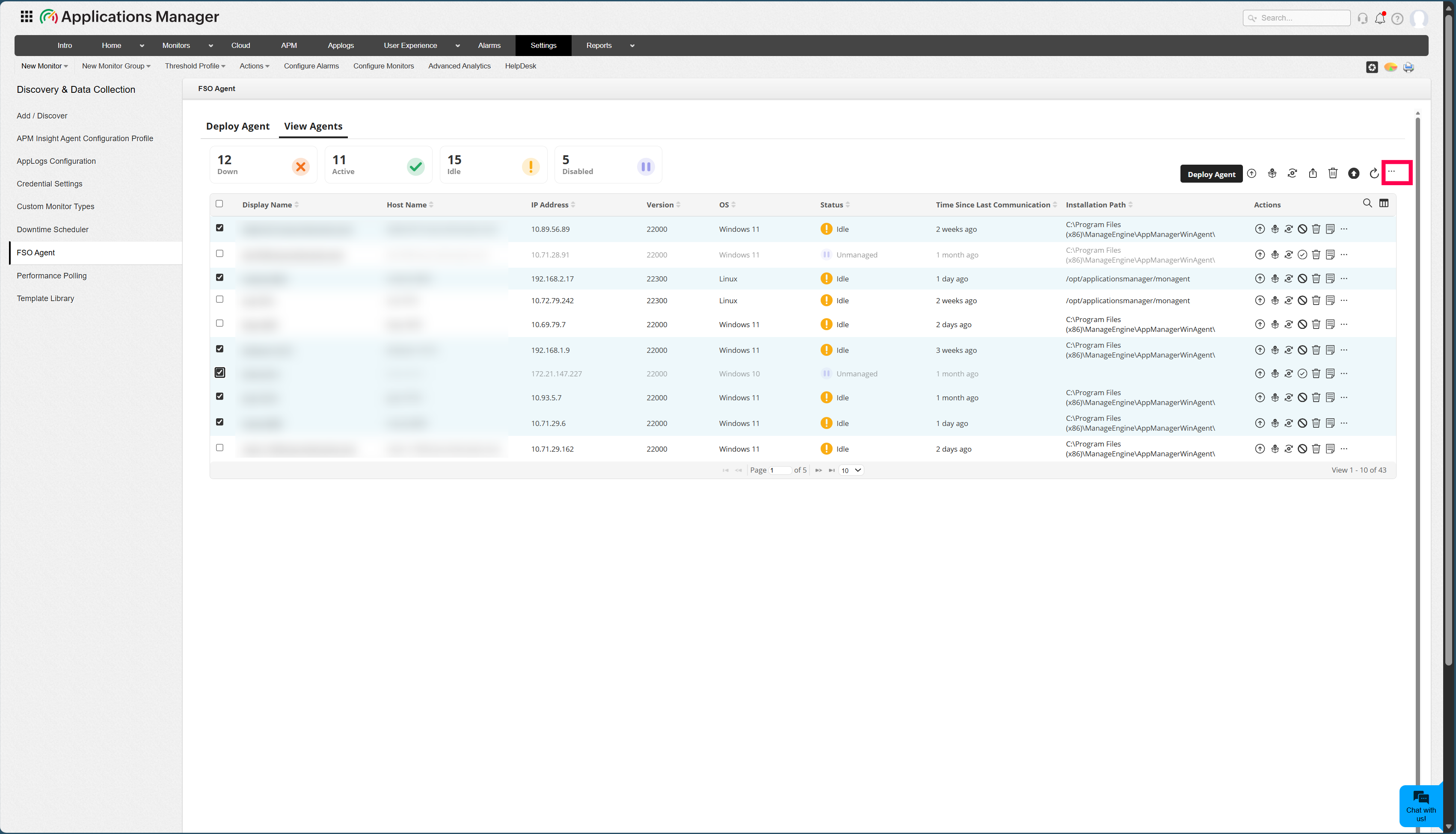Uncheck the 10.89.56.89 agent row checkbox

(x=219, y=228)
